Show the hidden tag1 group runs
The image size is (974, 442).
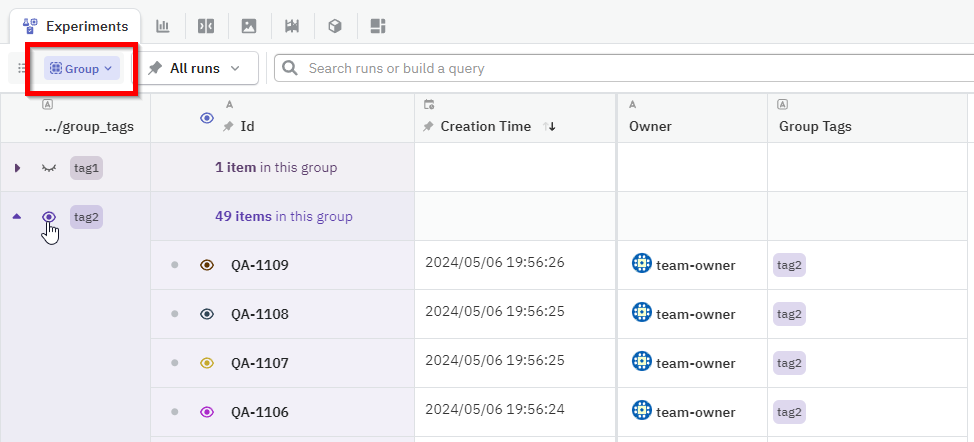tap(48, 168)
